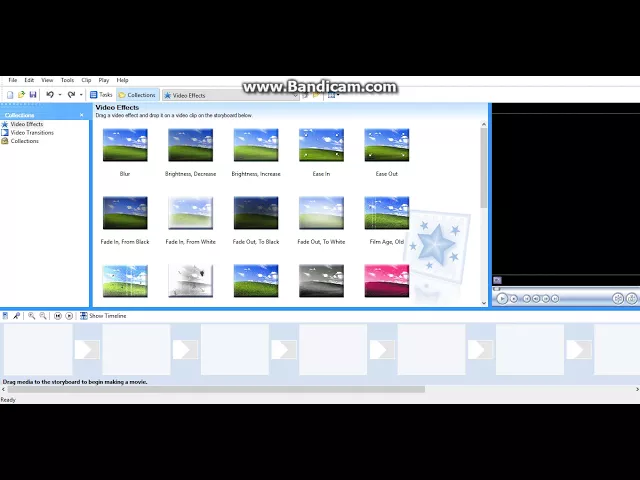This screenshot has width=640, height=480.
Task: Click the preview seek bar handle
Action: coord(496,289)
